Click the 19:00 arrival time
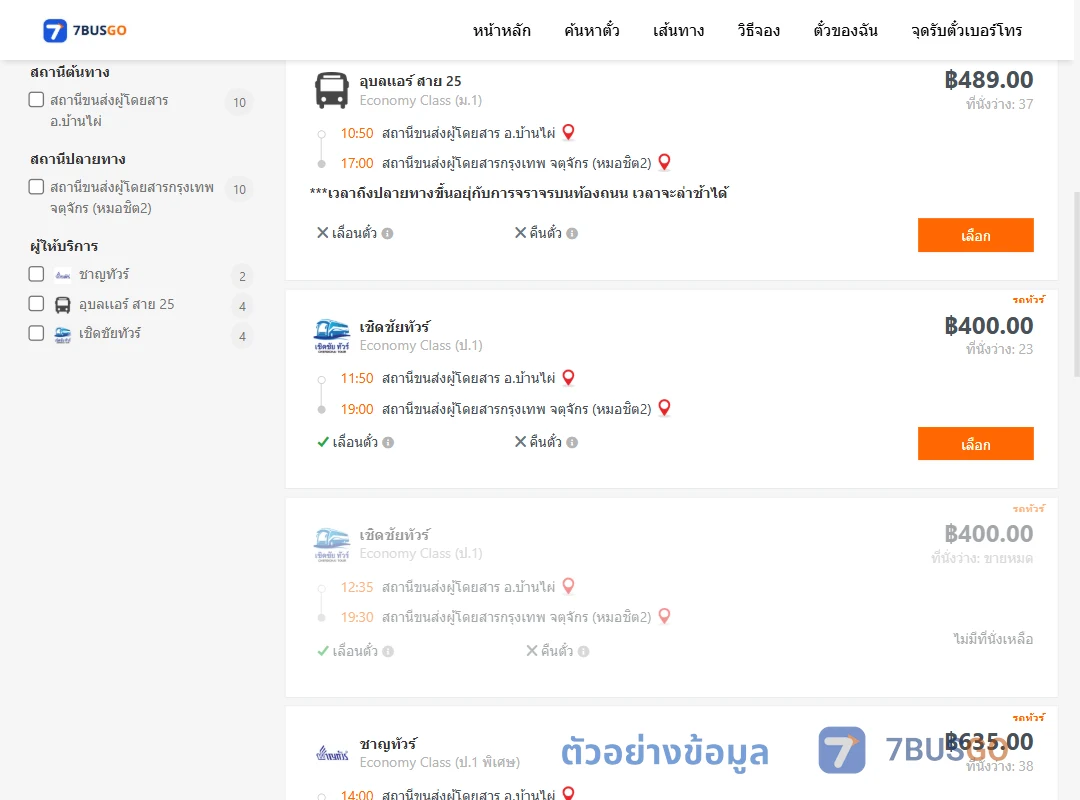Screen dimensions: 1080x800 (357, 409)
